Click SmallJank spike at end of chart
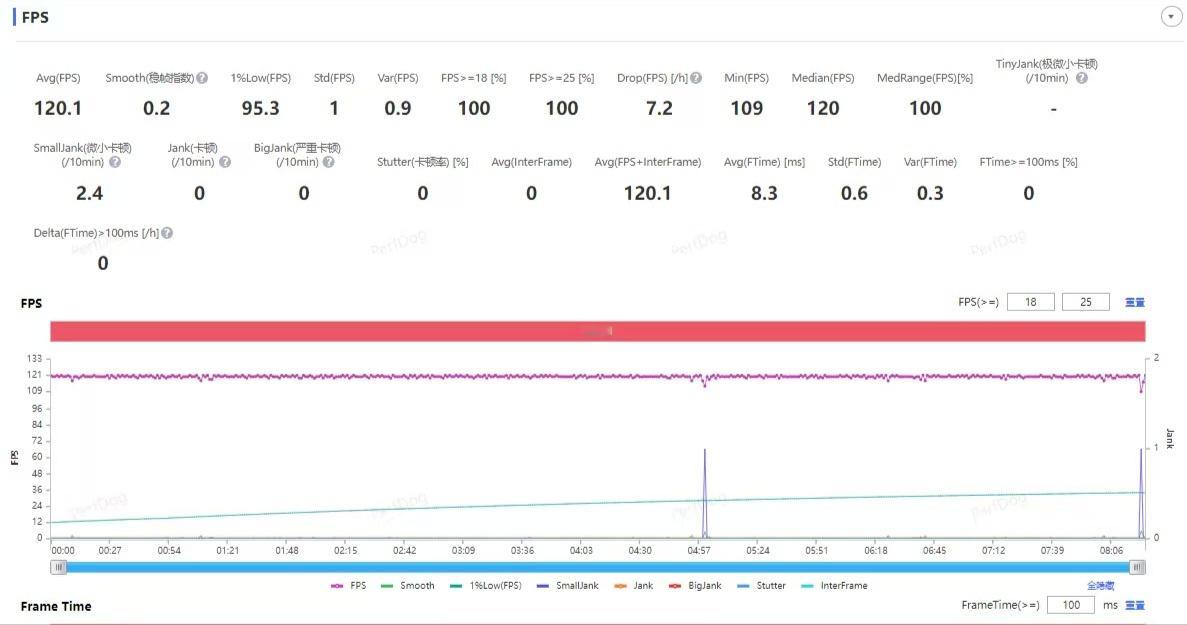The height and width of the screenshot is (625, 1187). click(1141, 492)
